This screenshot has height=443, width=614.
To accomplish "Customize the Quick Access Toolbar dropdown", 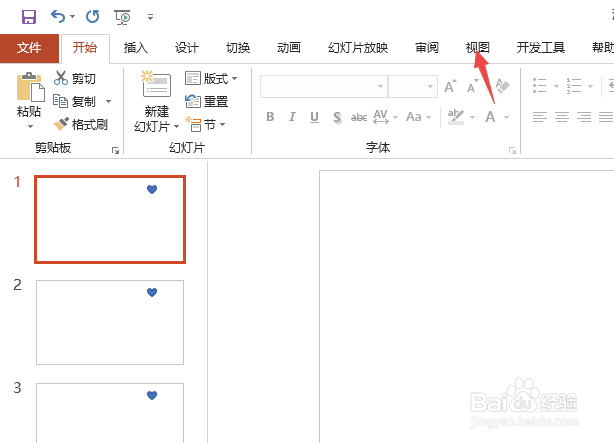I will click(150, 17).
